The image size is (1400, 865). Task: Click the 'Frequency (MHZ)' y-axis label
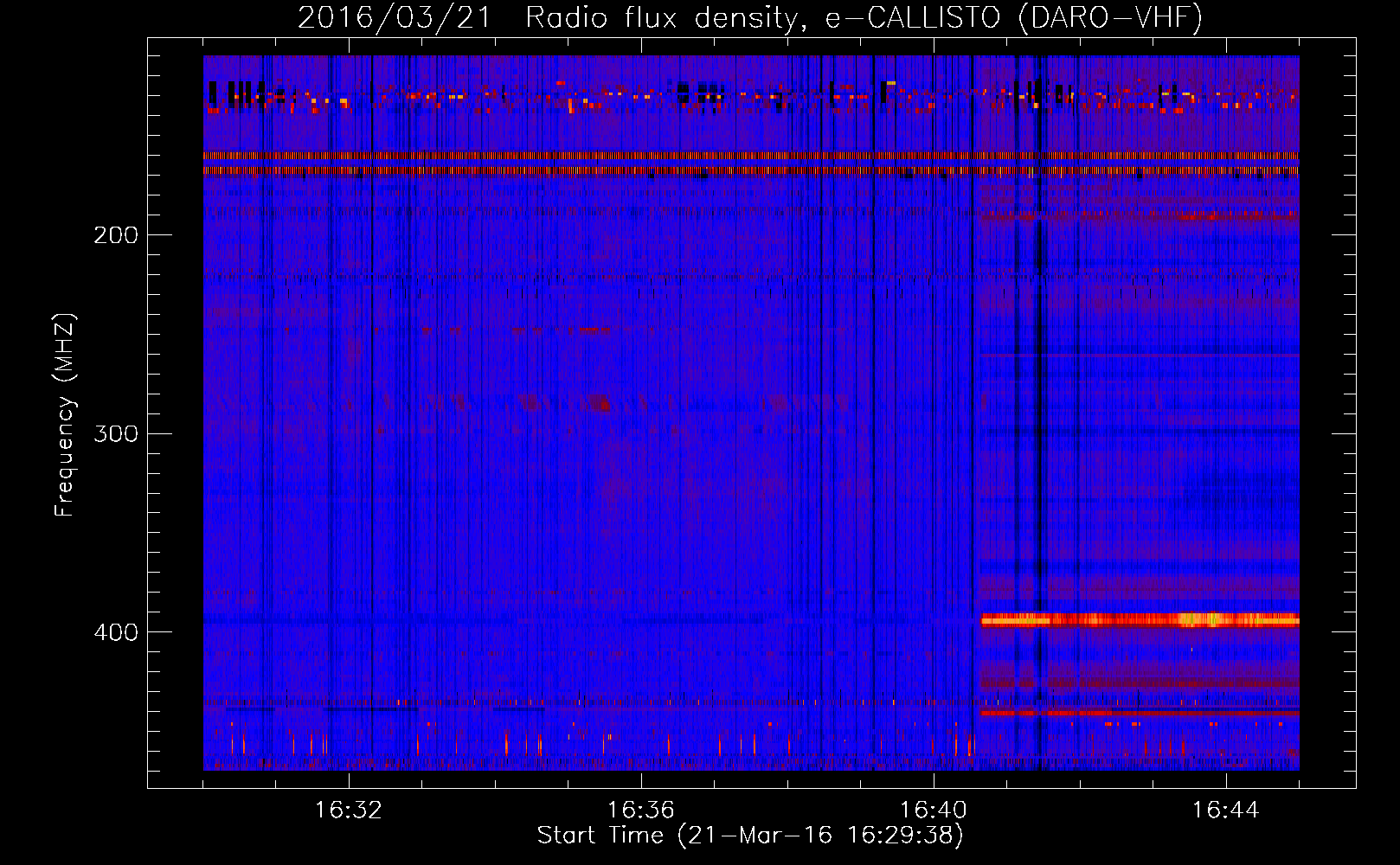tap(65, 415)
